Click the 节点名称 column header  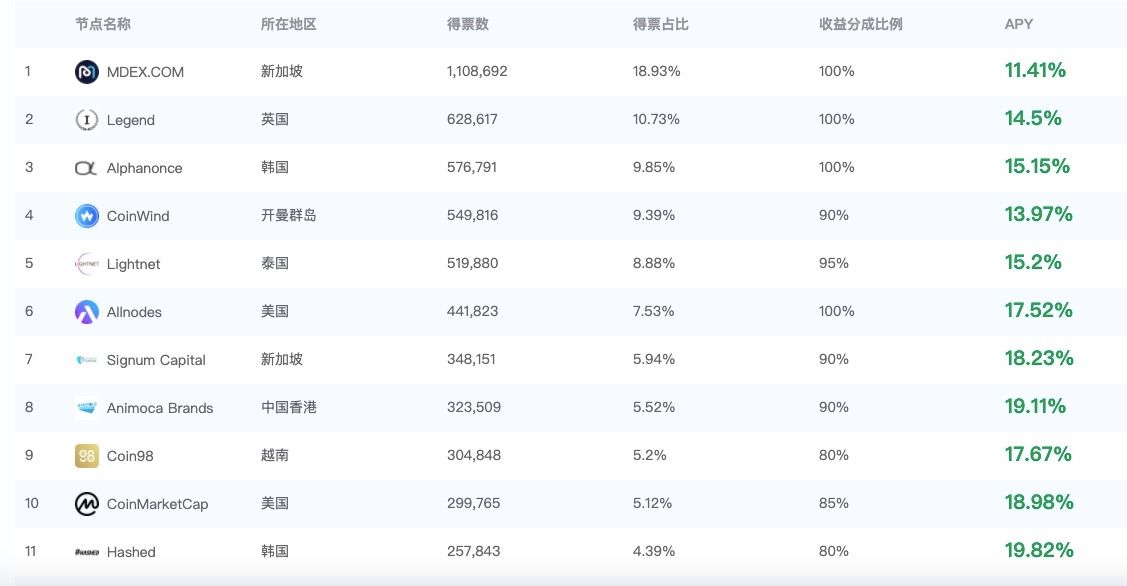pos(103,24)
